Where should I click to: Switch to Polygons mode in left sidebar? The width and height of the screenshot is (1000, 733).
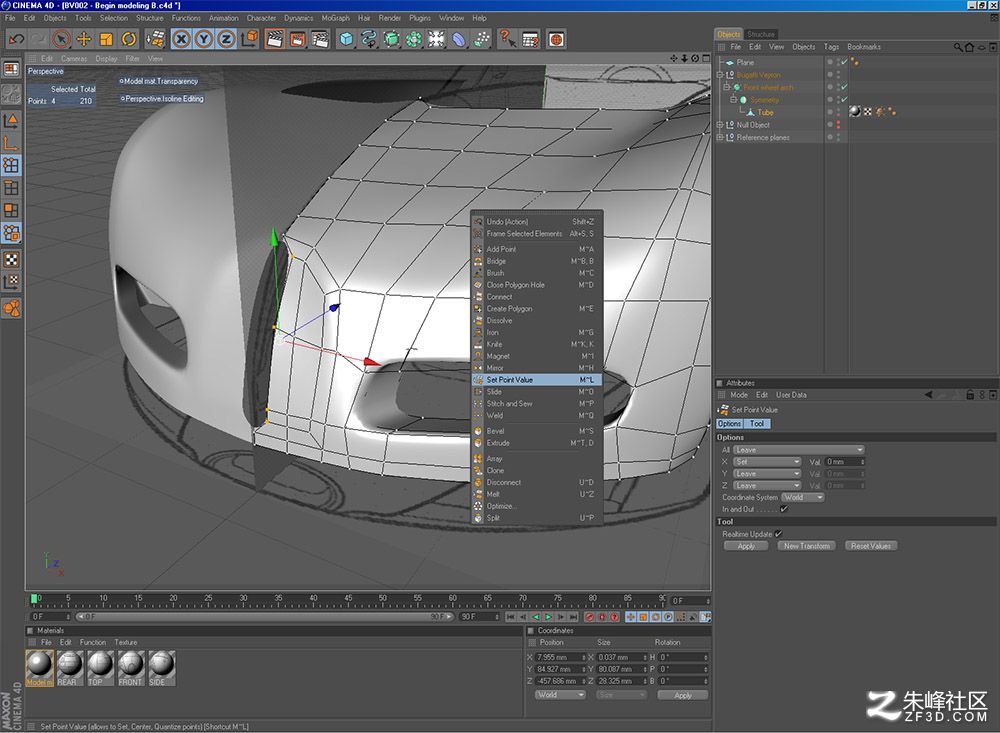[x=11, y=211]
